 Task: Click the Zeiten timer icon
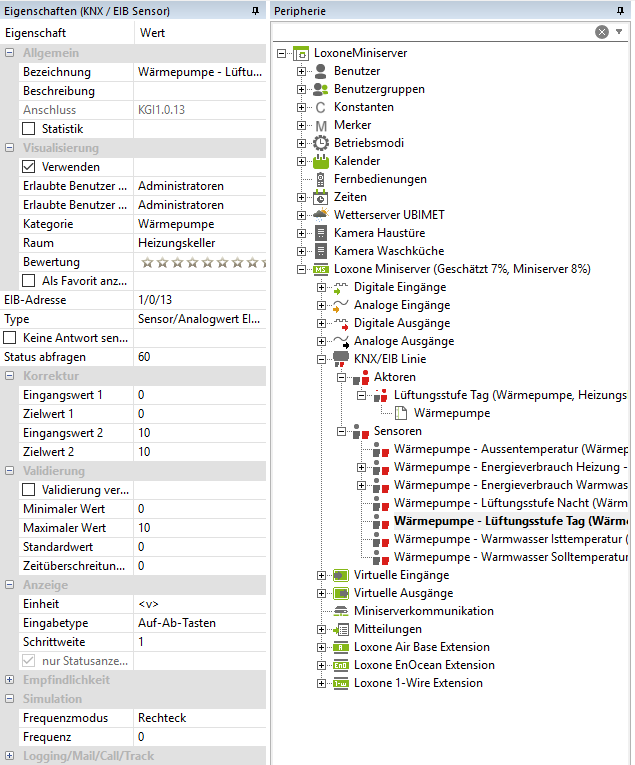tap(320, 197)
